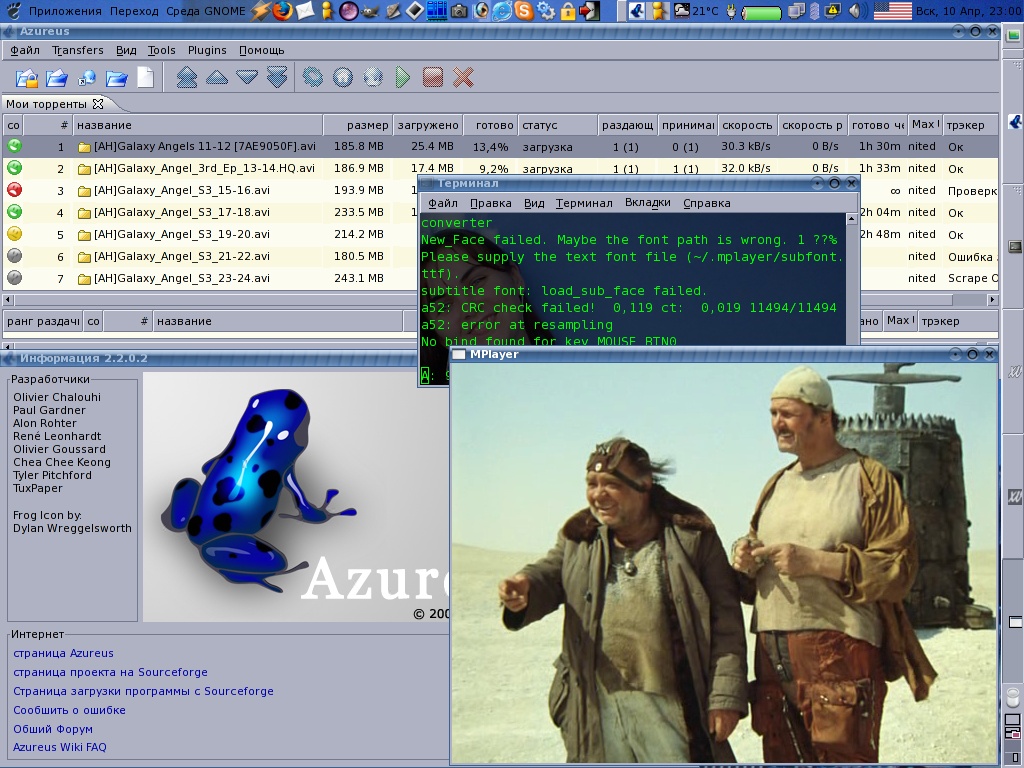Start torrent with the green play icon
Viewport: 1024px width, 768px height.
403,78
